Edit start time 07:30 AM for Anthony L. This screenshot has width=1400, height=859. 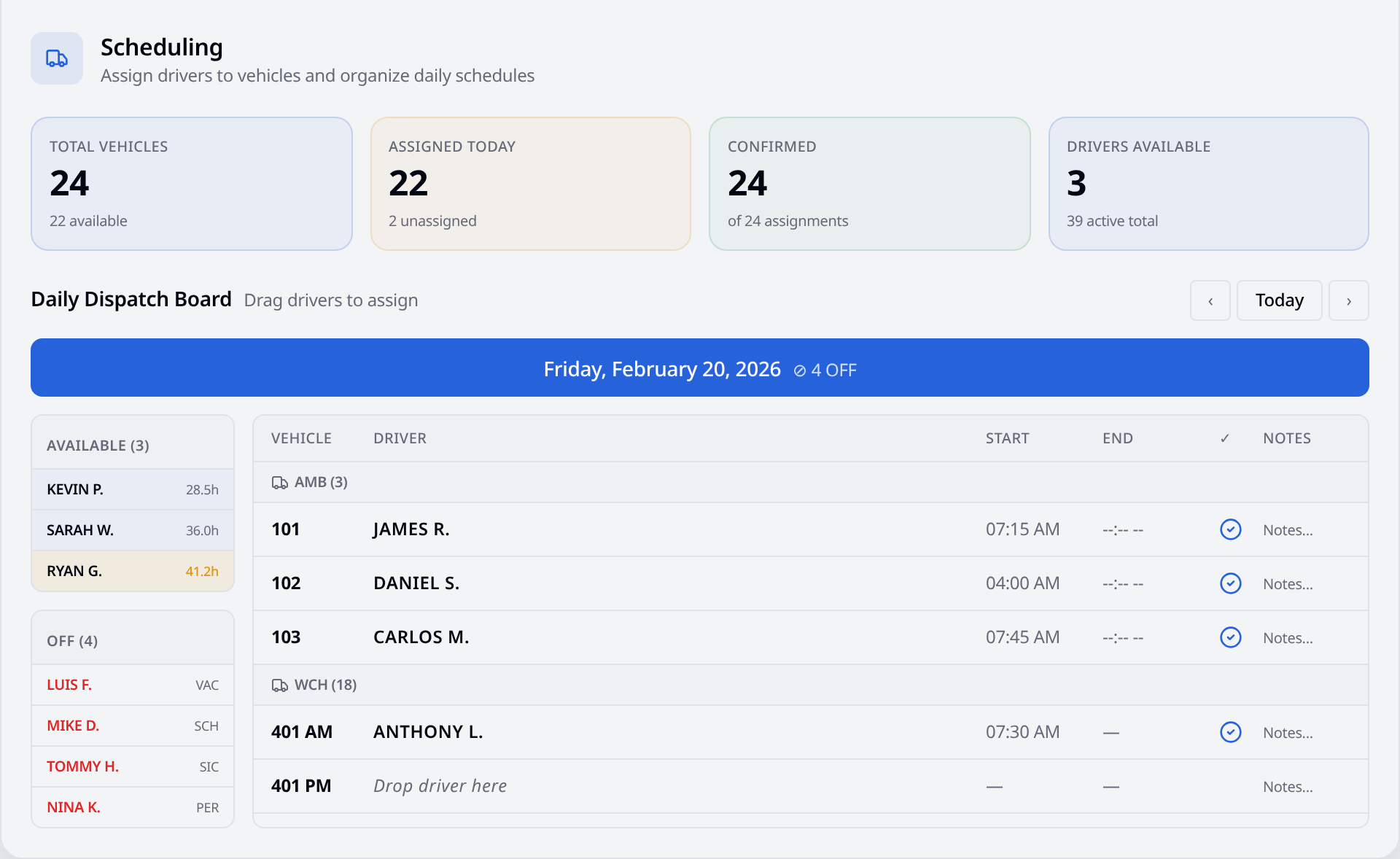[1023, 732]
